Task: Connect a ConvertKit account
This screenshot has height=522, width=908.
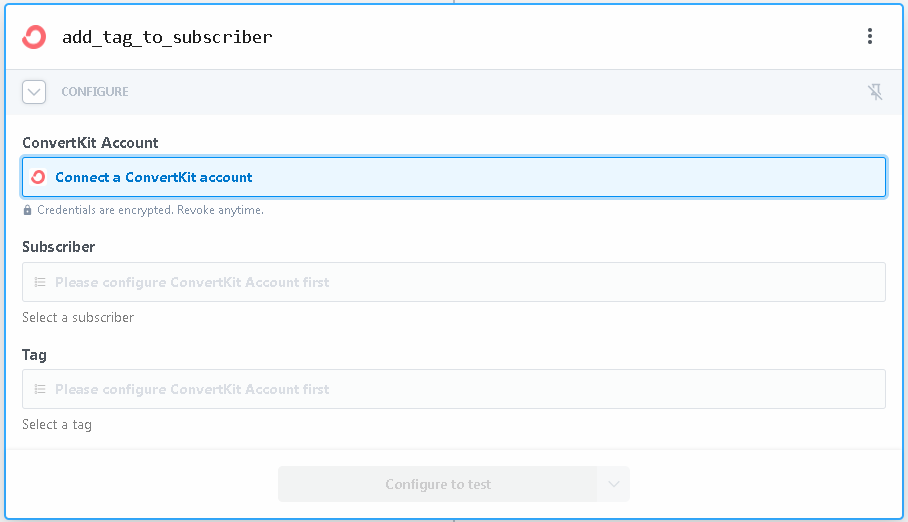Action: tap(454, 177)
